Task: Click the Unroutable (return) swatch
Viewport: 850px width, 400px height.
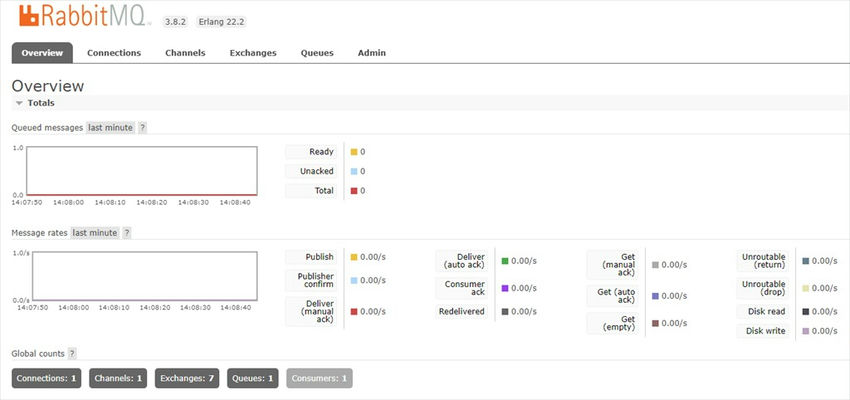Action: click(x=806, y=261)
